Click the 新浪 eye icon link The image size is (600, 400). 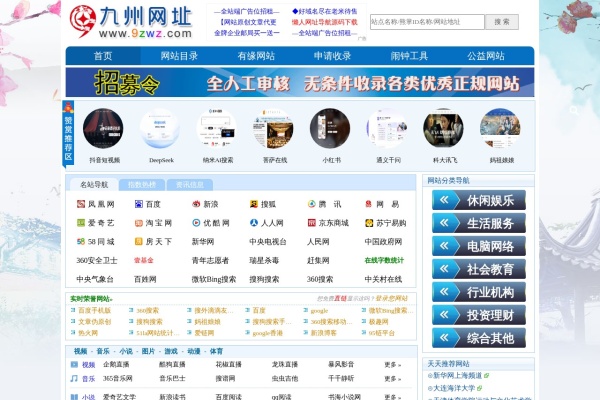click(x=196, y=204)
